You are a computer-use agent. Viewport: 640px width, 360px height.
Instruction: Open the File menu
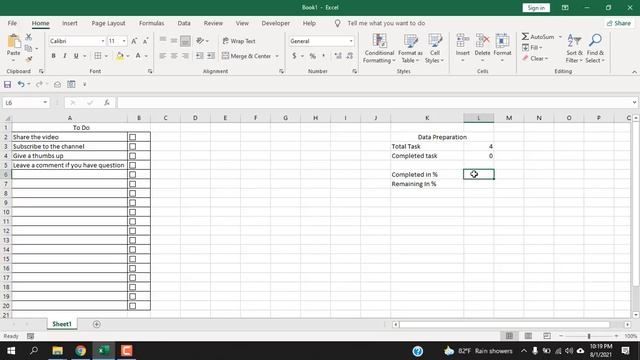[x=12, y=23]
